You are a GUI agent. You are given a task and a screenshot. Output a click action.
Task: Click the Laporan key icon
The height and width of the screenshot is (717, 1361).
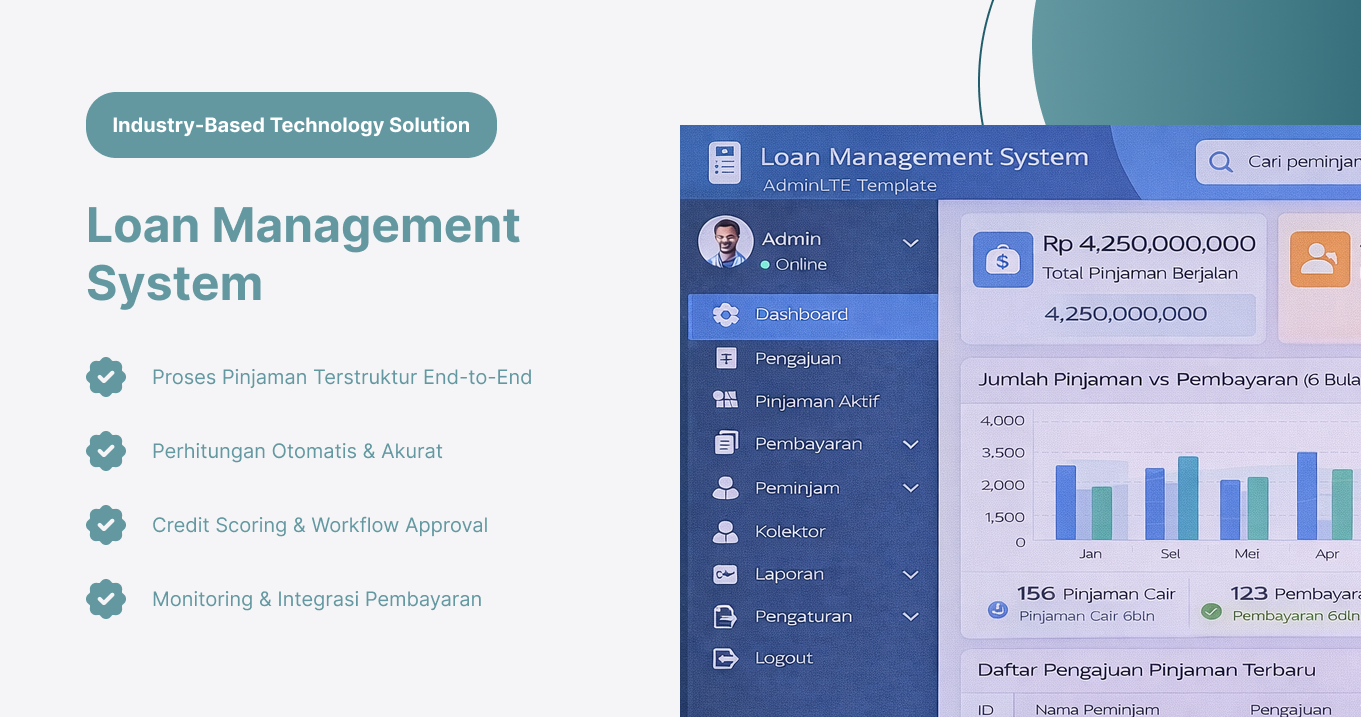pos(724,574)
